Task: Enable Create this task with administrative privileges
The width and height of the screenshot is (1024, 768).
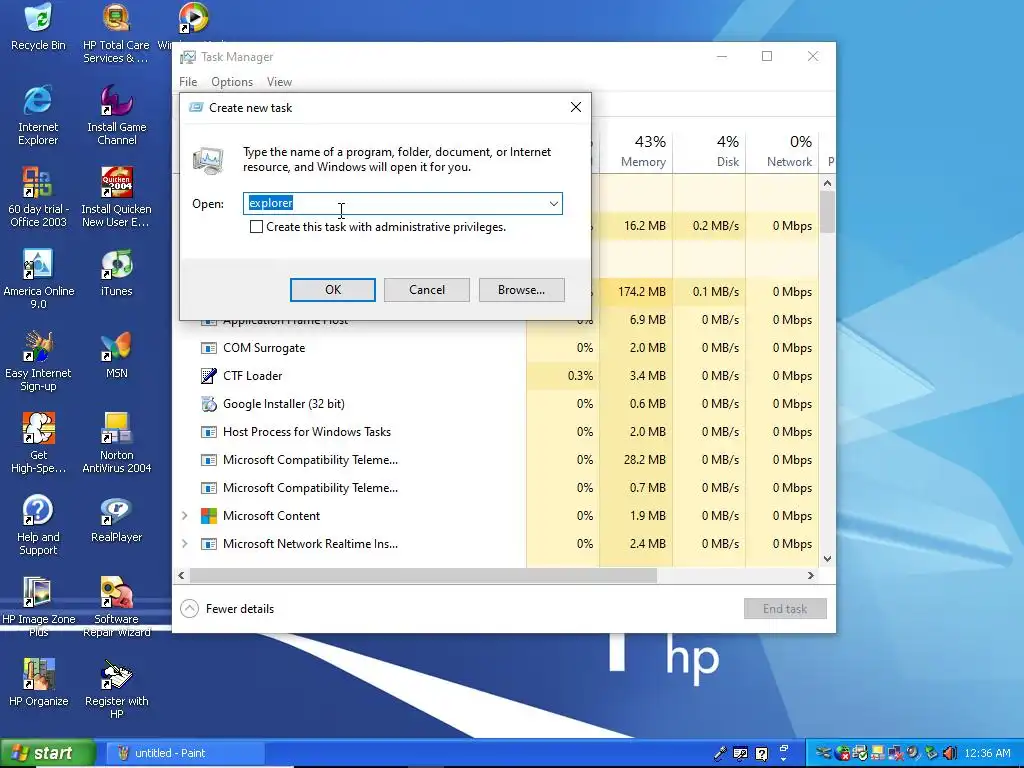Action: tap(257, 227)
